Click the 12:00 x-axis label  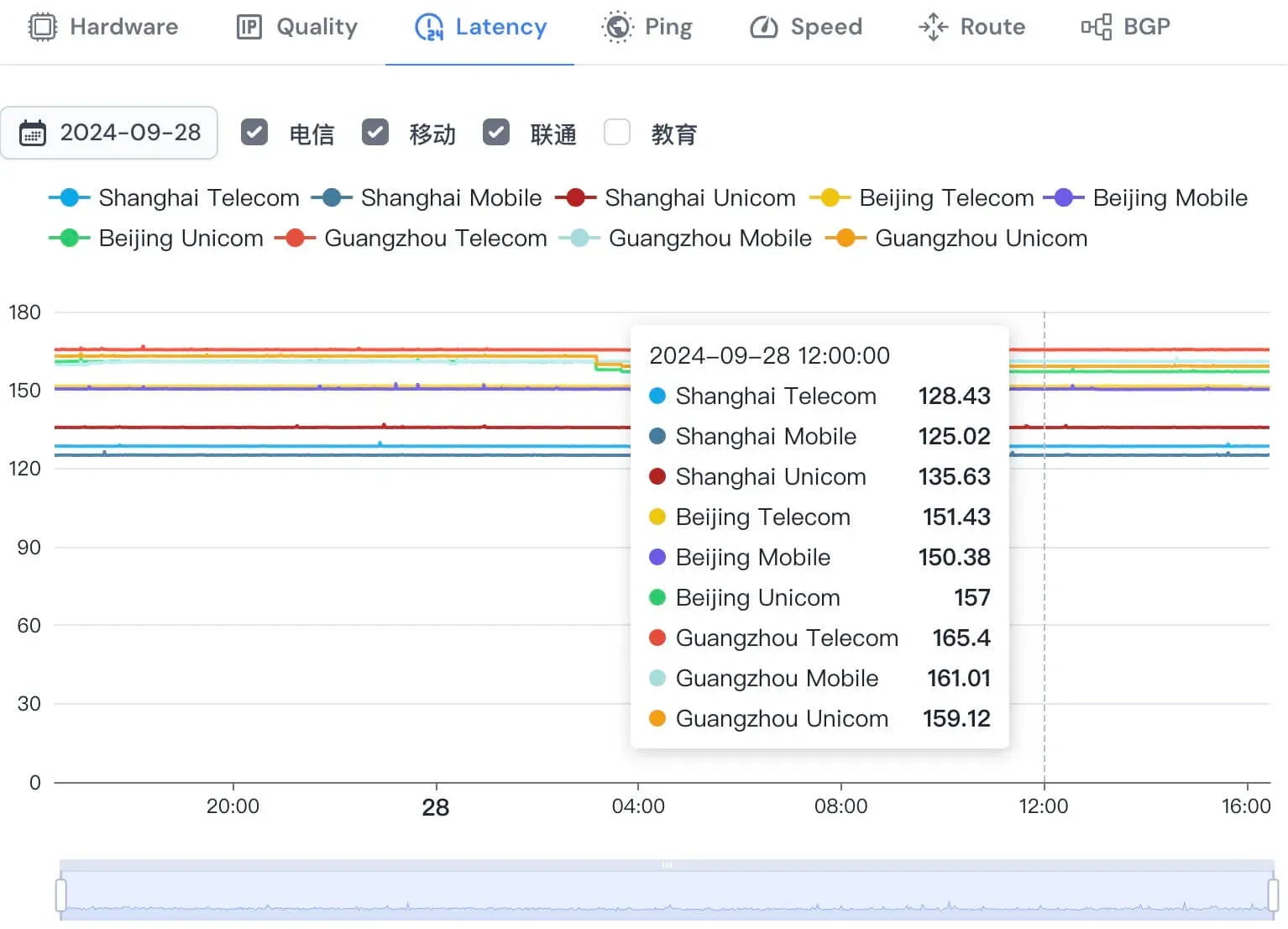1044,807
